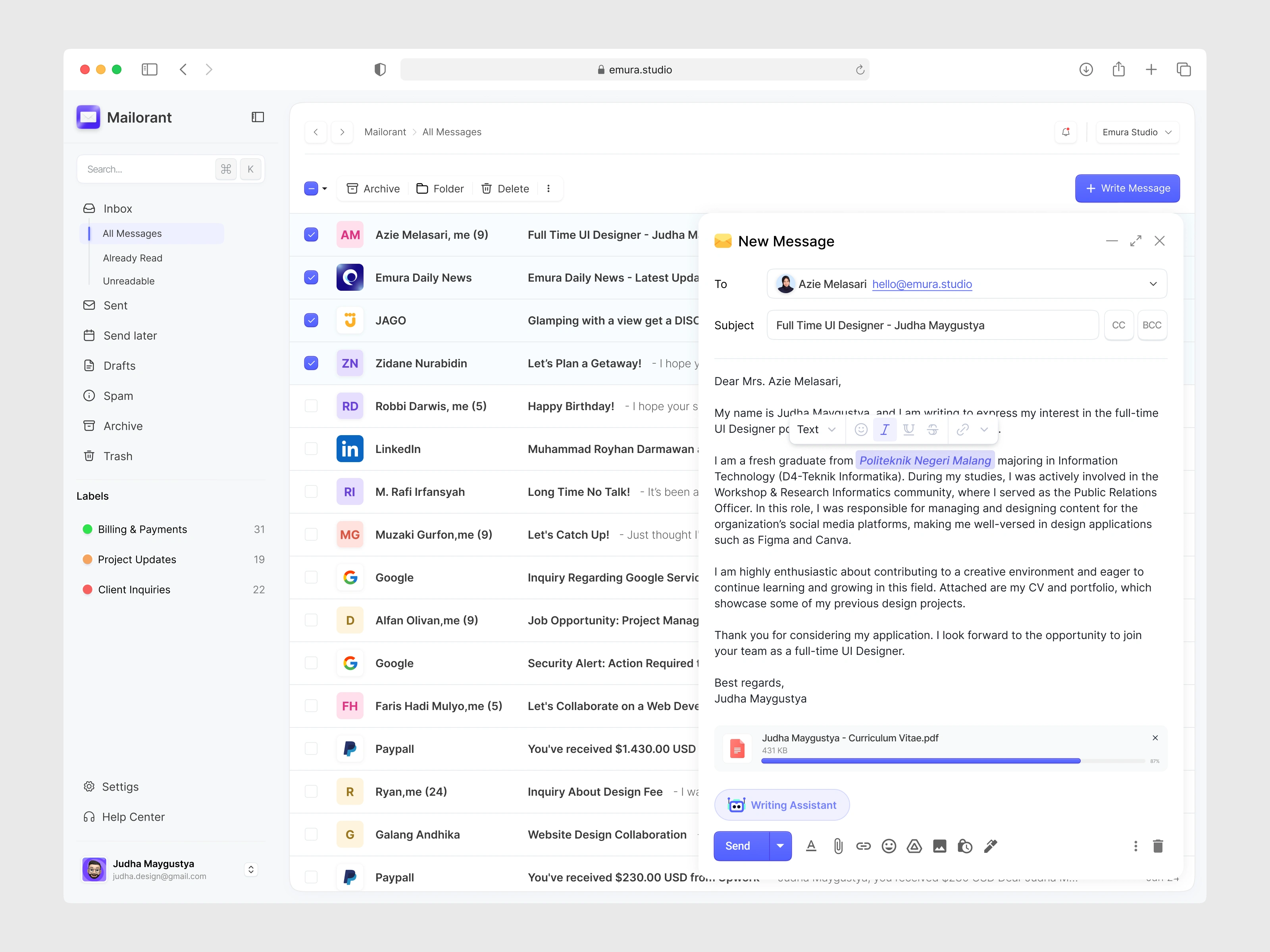This screenshot has width=1270, height=952.
Task: Check the Robbi Darwis message checkbox
Action: pyautogui.click(x=311, y=406)
